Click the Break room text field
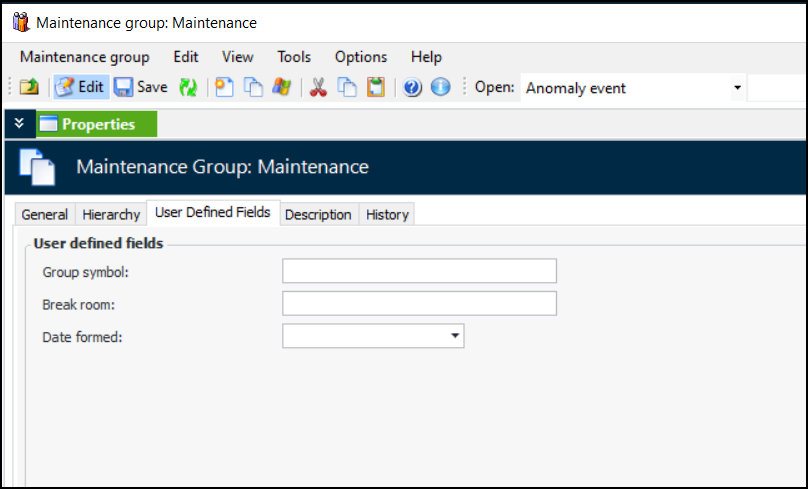 [419, 304]
